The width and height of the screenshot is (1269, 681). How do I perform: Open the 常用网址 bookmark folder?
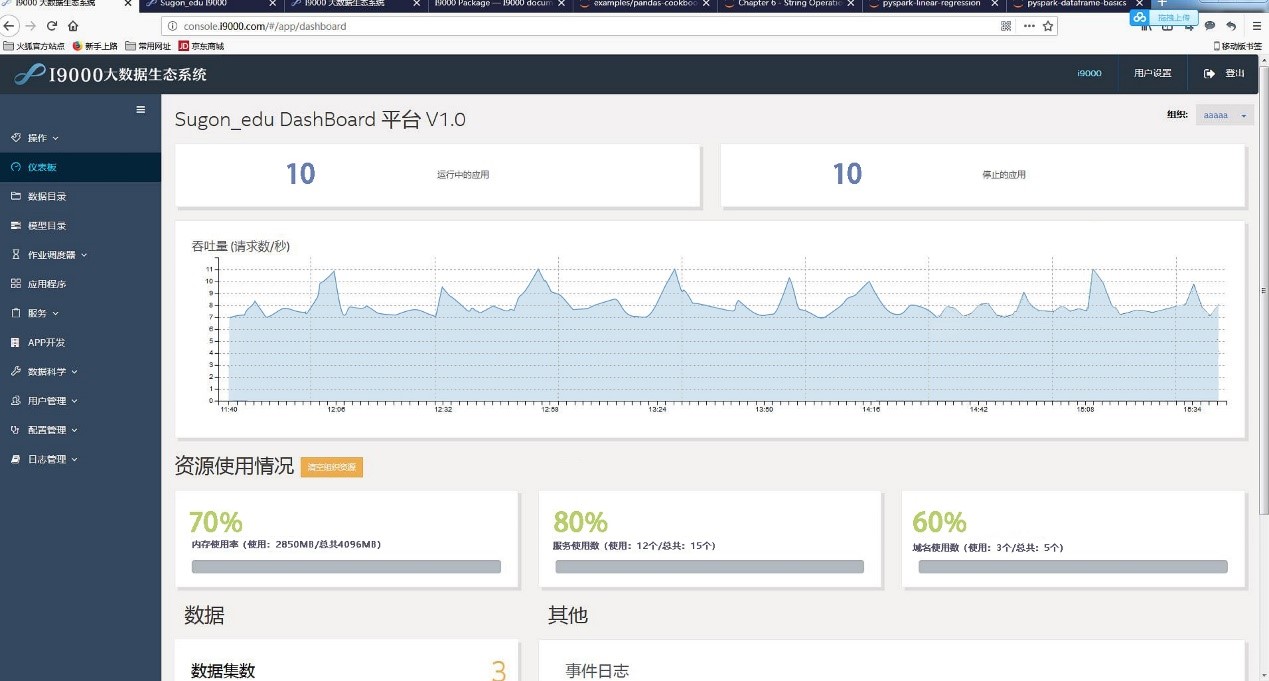(148, 46)
